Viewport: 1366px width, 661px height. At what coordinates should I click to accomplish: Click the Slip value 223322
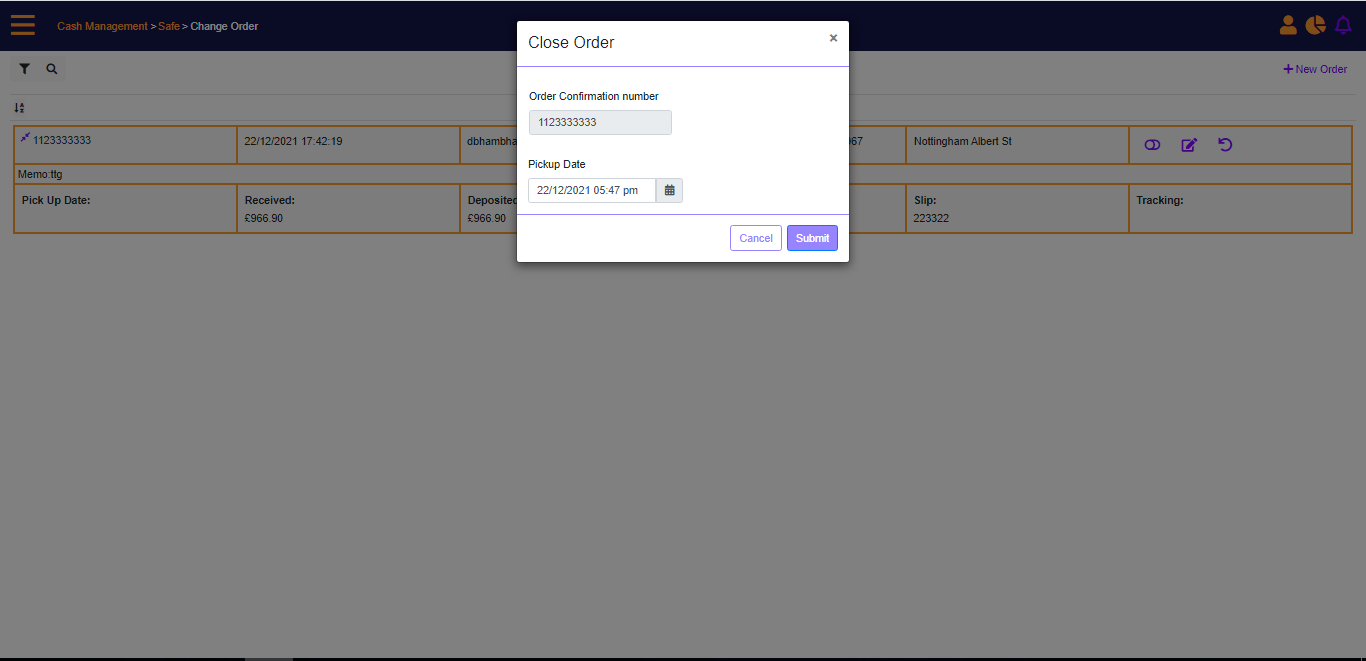pyautogui.click(x=931, y=218)
